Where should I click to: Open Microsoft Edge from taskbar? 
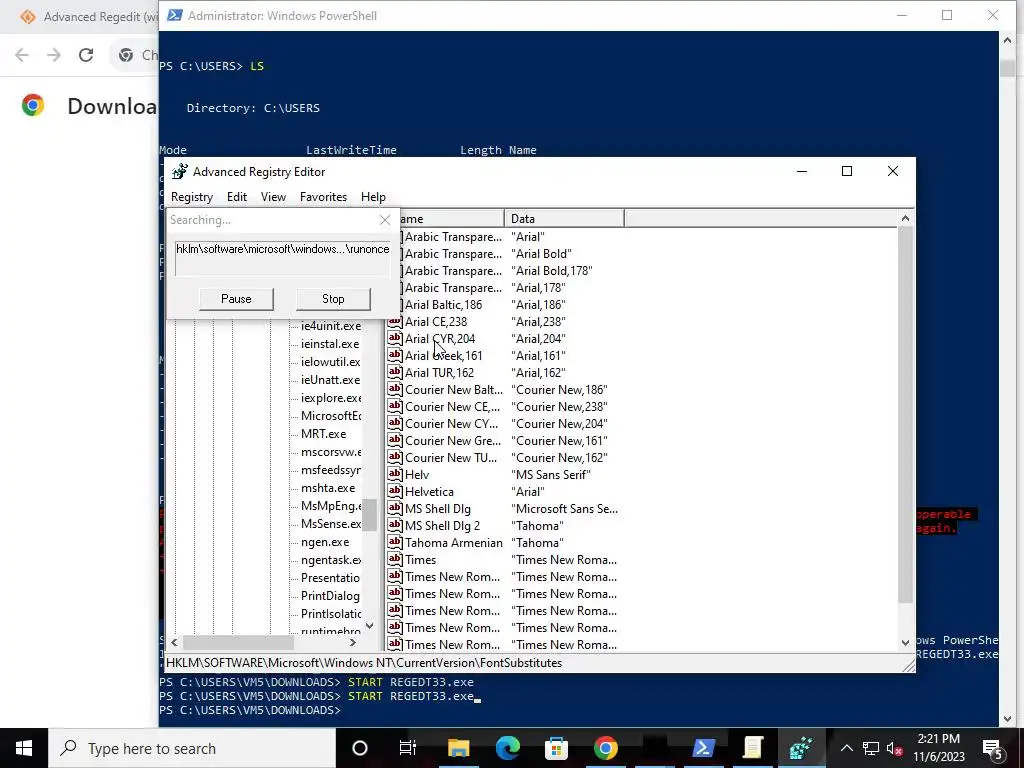pos(507,748)
